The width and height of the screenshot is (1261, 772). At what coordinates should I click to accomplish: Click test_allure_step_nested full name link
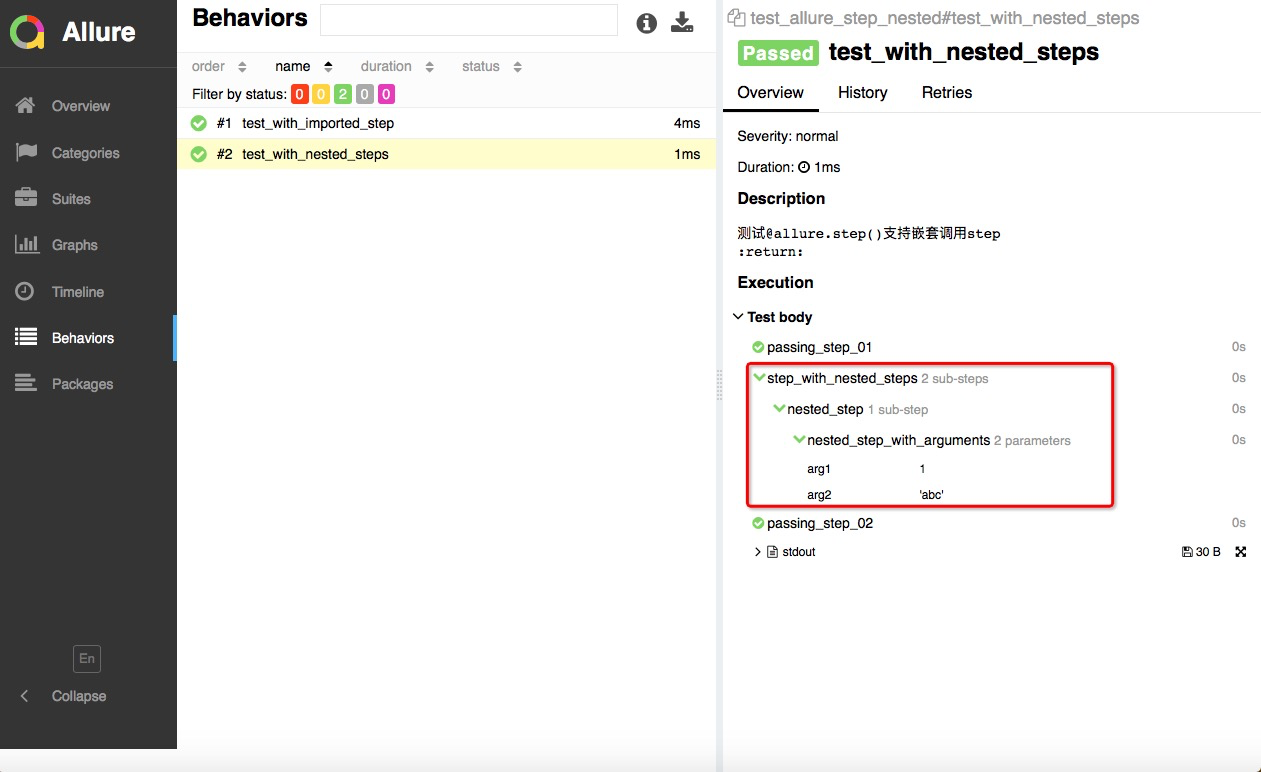pos(944,18)
